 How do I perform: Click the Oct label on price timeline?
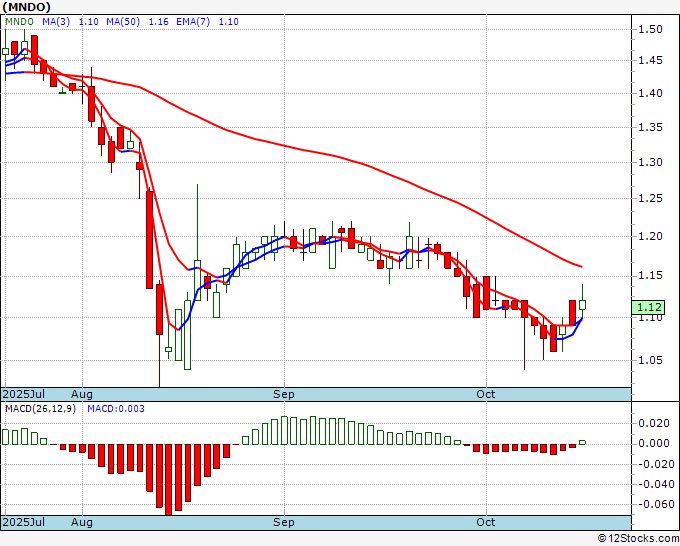[485, 394]
